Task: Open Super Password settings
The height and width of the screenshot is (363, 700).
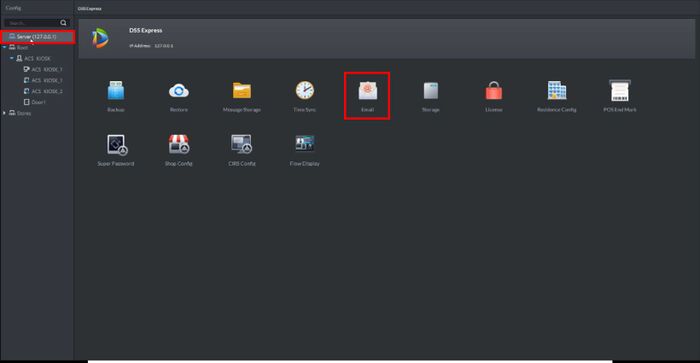Action: click(x=116, y=150)
